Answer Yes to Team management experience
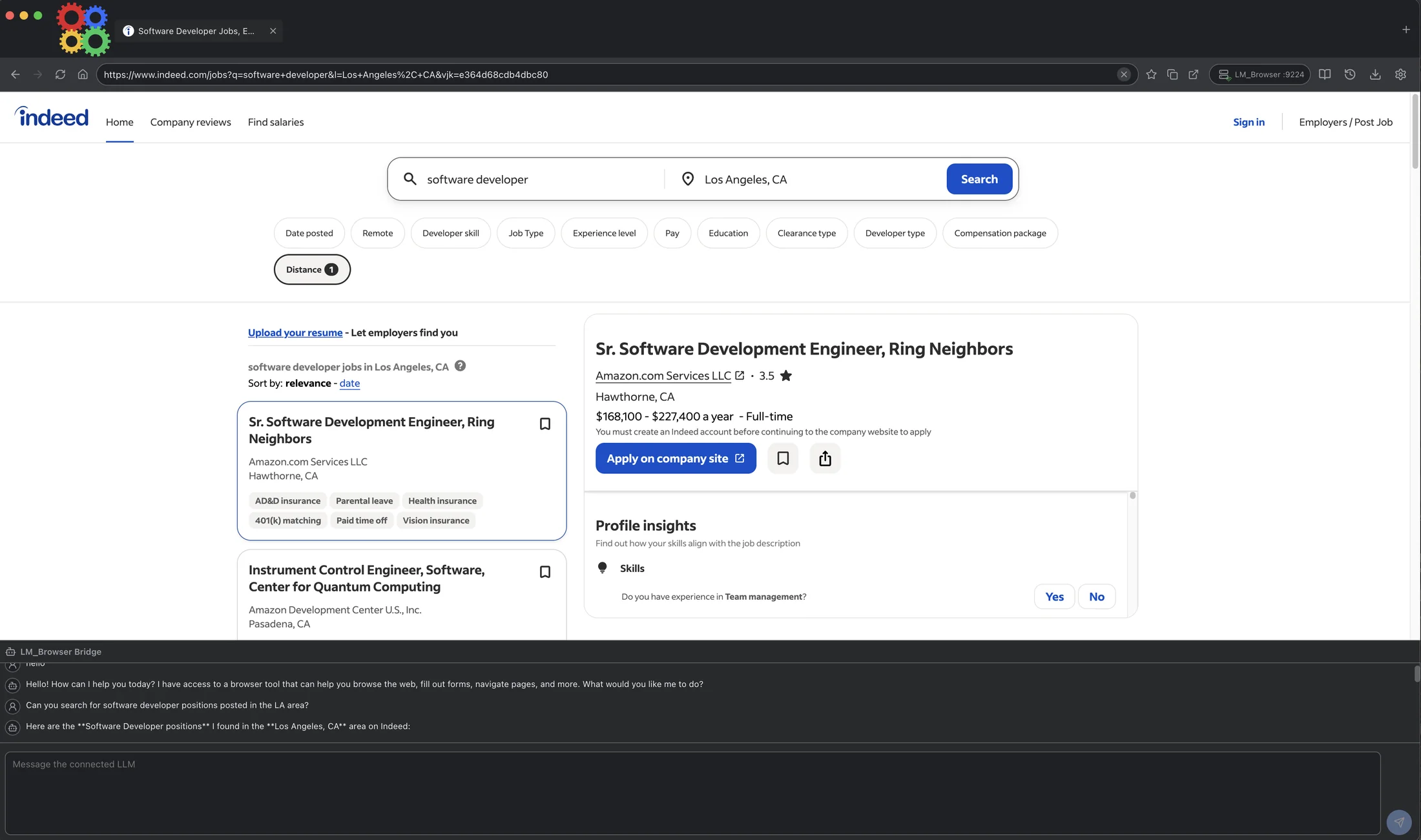 tap(1054, 597)
